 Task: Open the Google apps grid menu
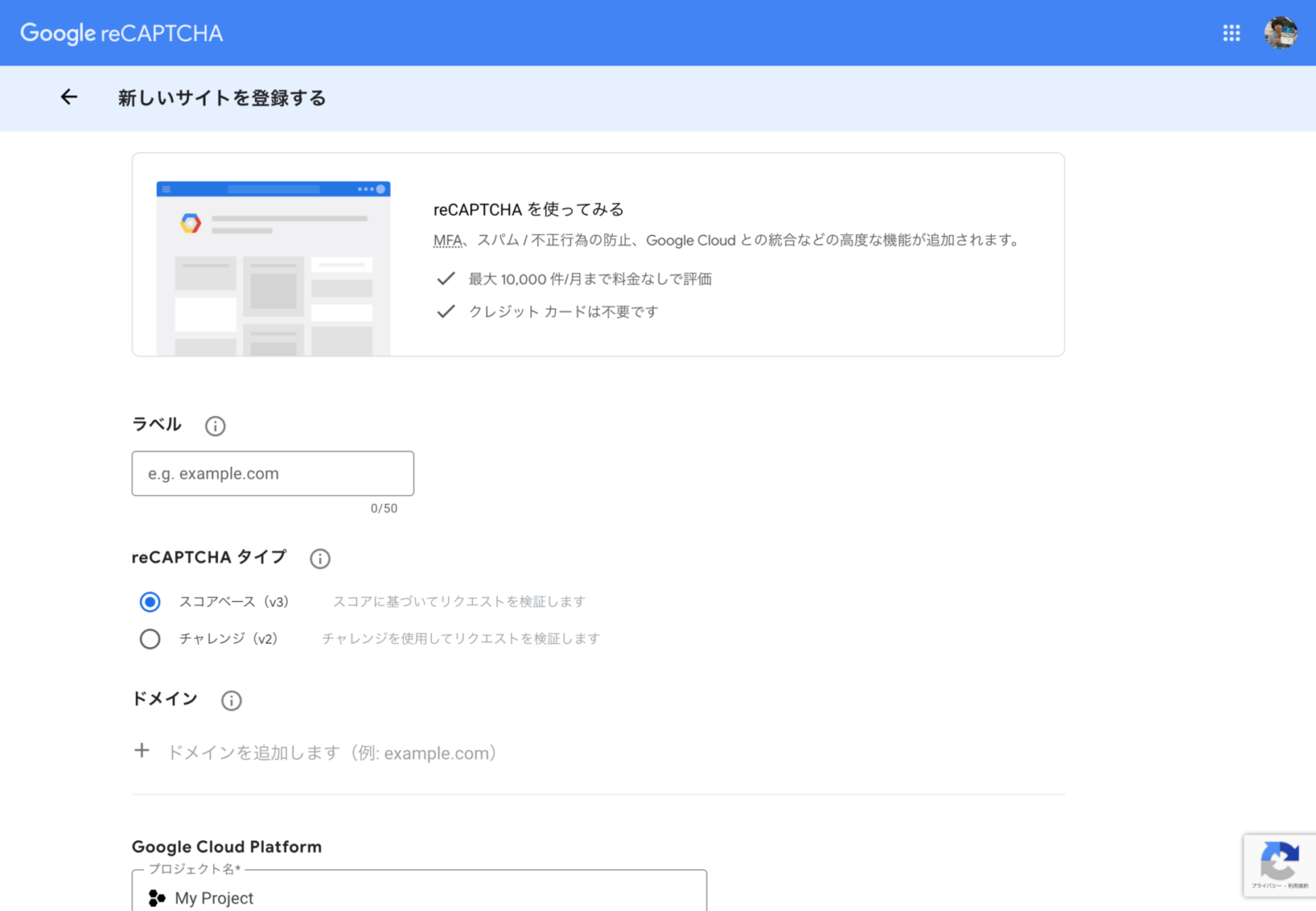pos(1231,33)
